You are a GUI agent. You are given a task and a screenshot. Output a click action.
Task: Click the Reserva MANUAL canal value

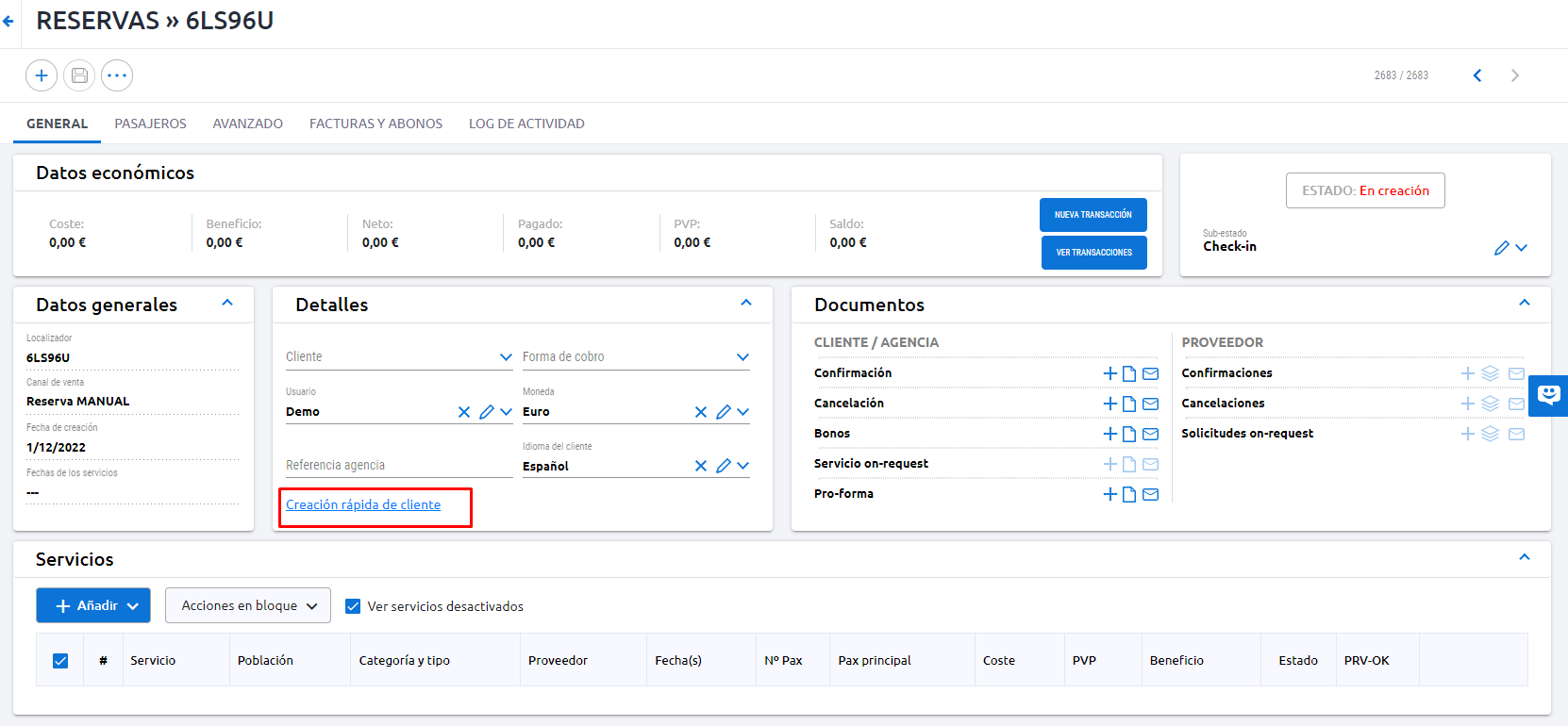pyautogui.click(x=78, y=402)
